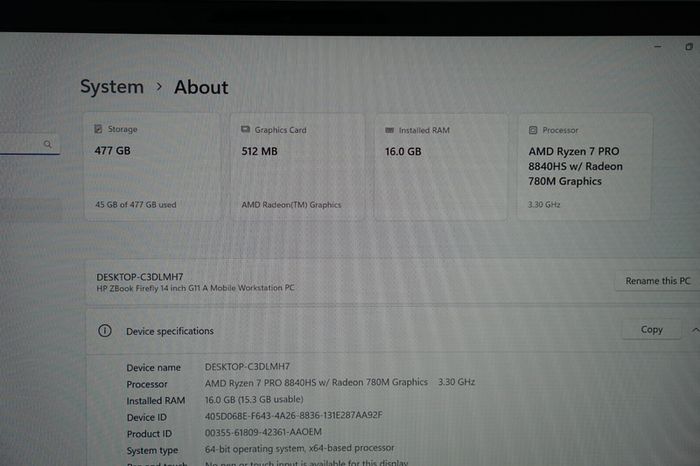Click the '3.30 GHz' text in Processor card
This screenshot has height=466, width=700.
pos(544,204)
